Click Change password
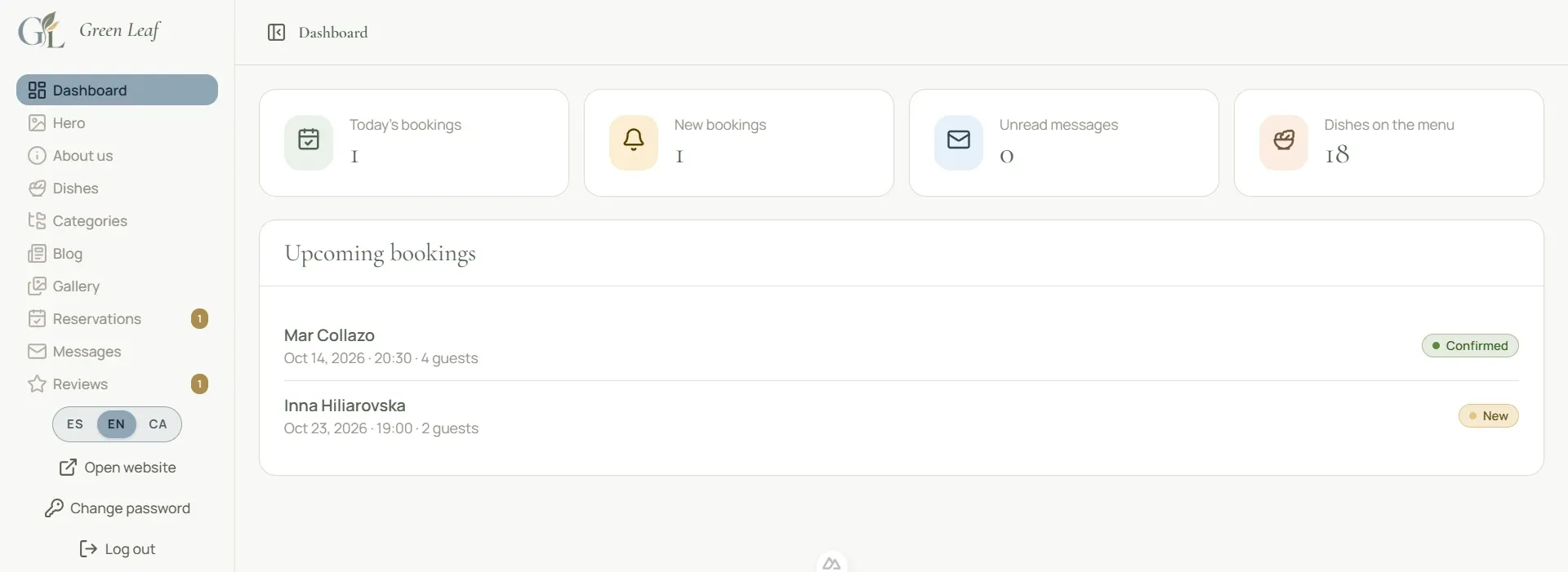 118,508
